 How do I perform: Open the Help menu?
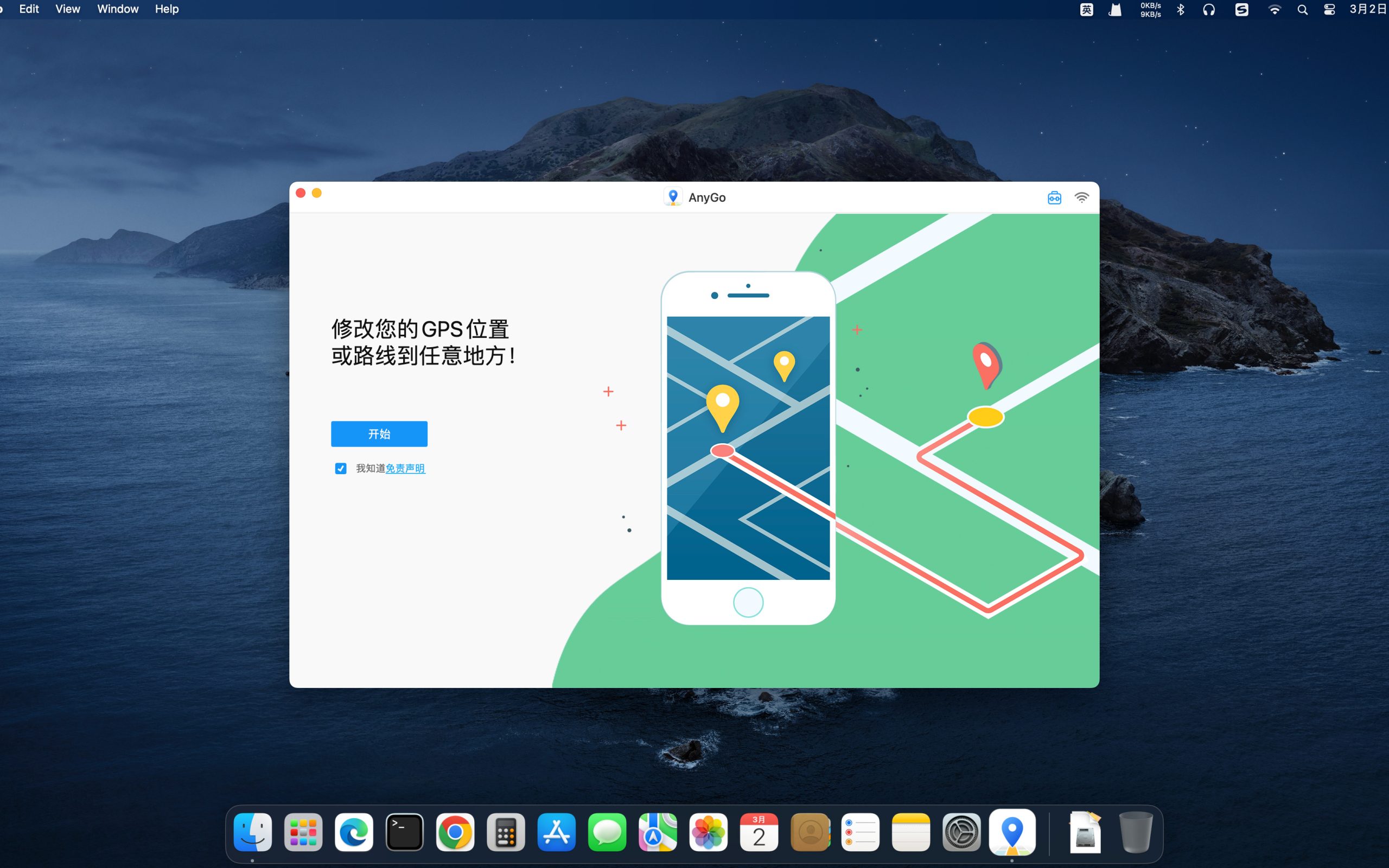point(166,9)
